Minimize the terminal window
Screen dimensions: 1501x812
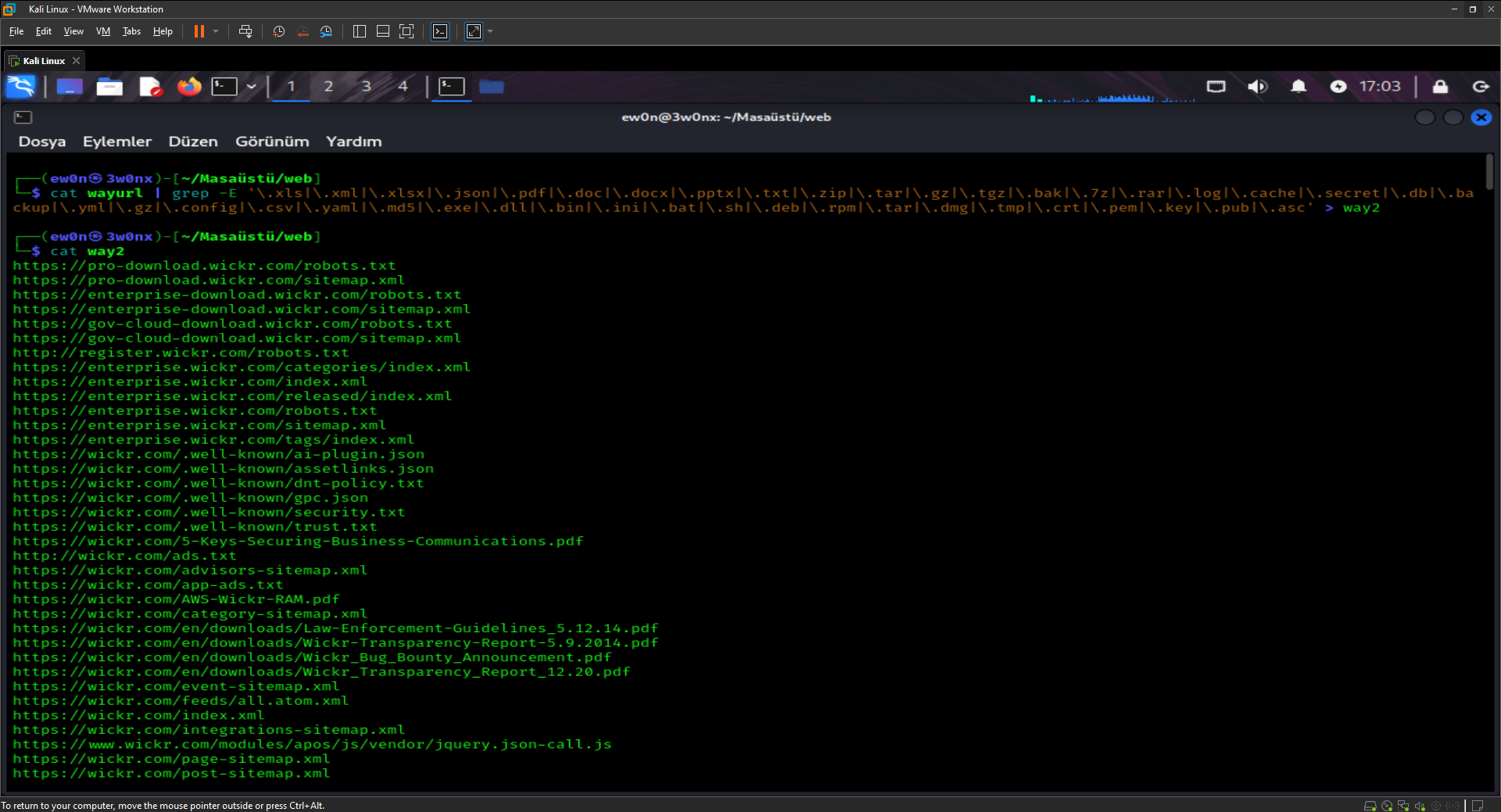[1425, 117]
